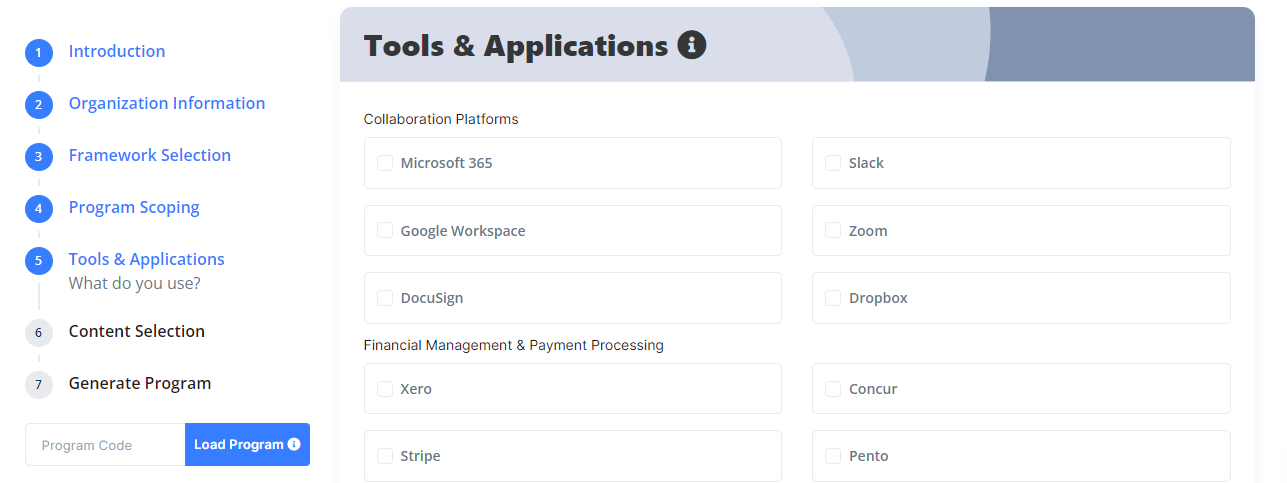Click the Load Program button
1287x483 pixels.
pos(247,445)
